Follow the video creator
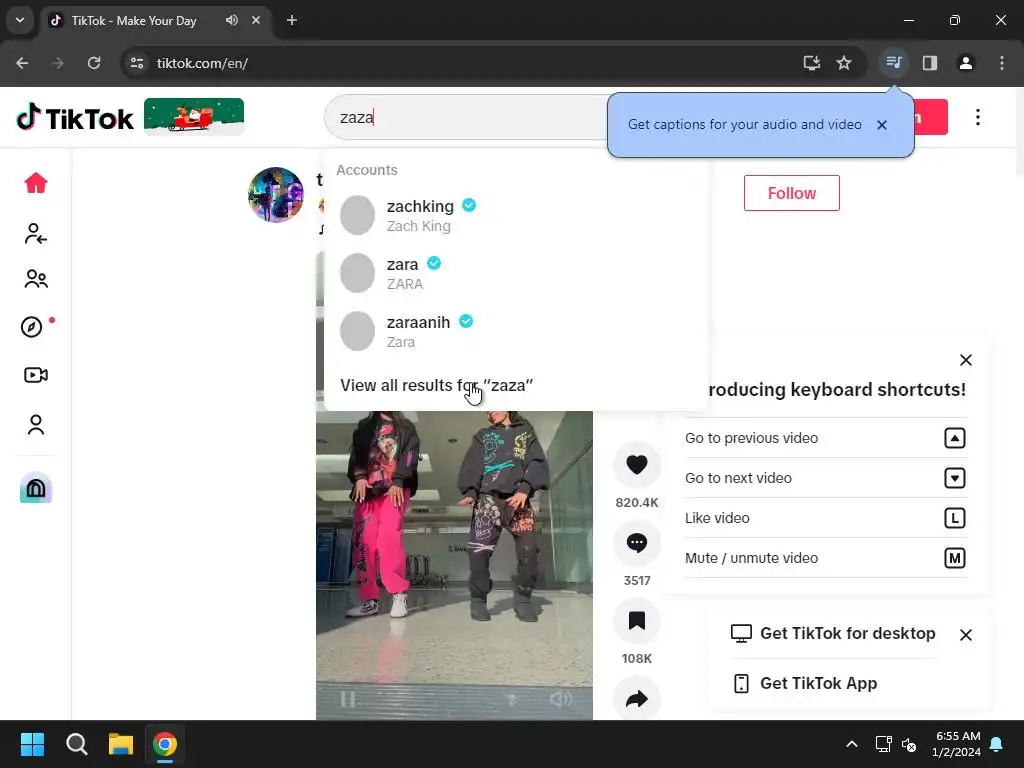This screenshot has width=1024, height=768. [x=792, y=193]
